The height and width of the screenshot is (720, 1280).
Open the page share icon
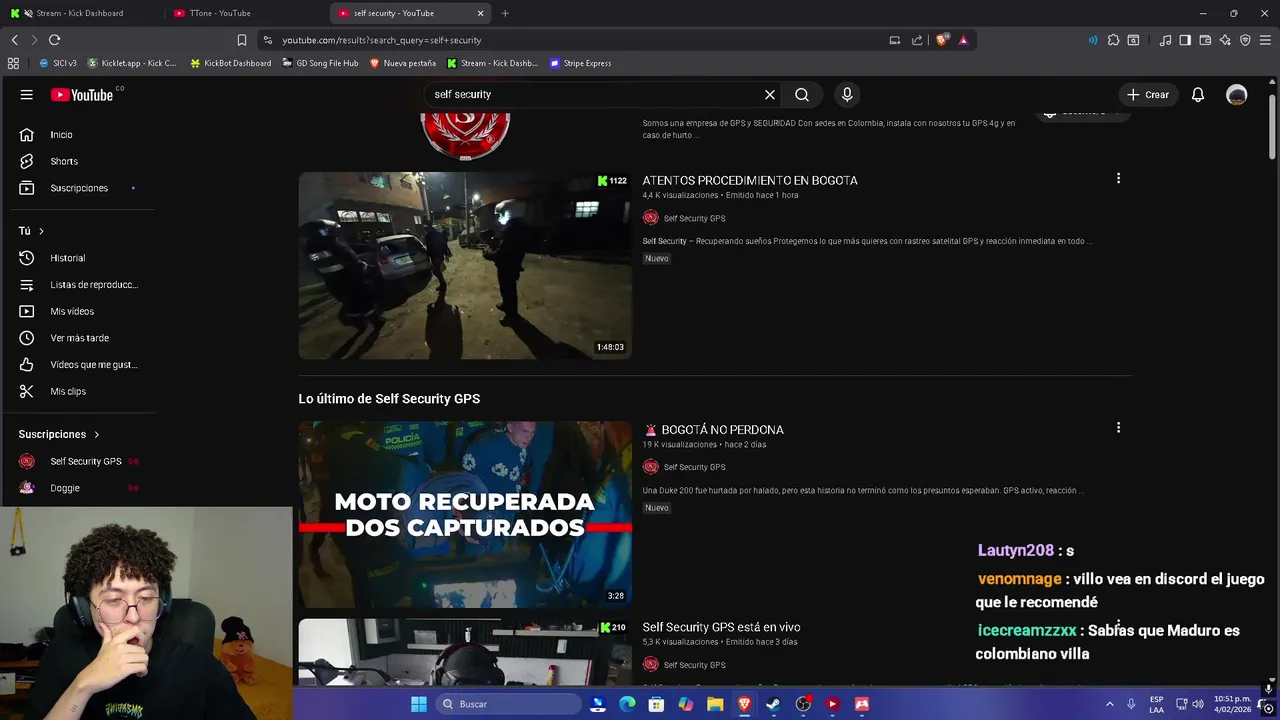[917, 40]
